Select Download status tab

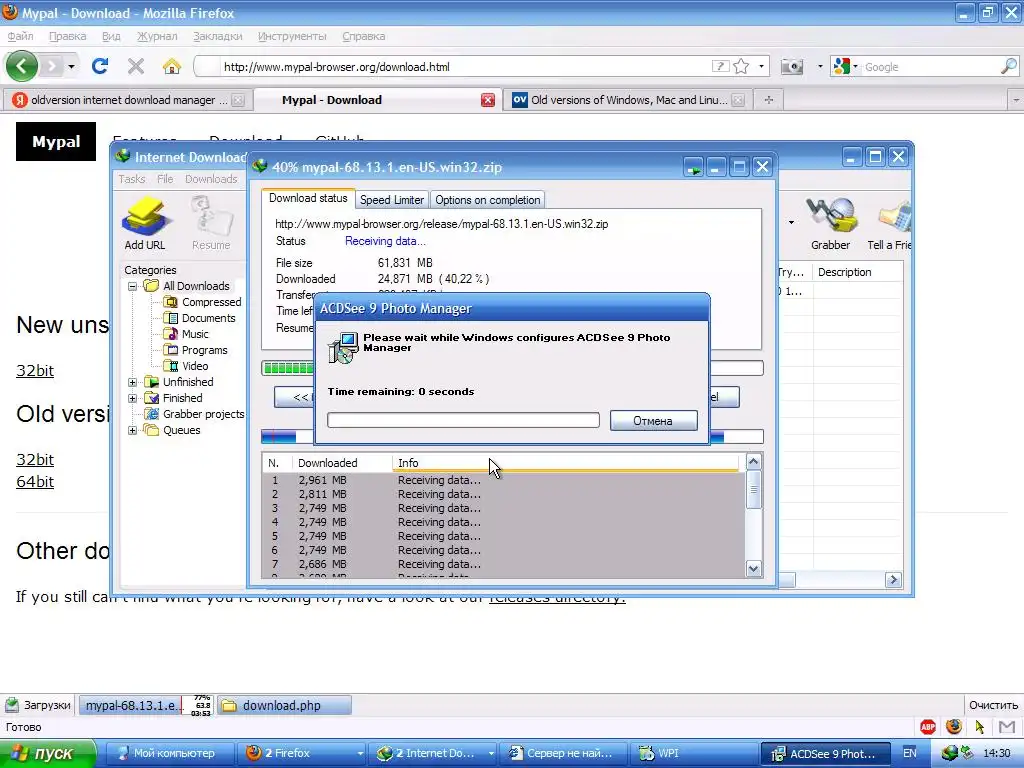pyautogui.click(x=308, y=199)
